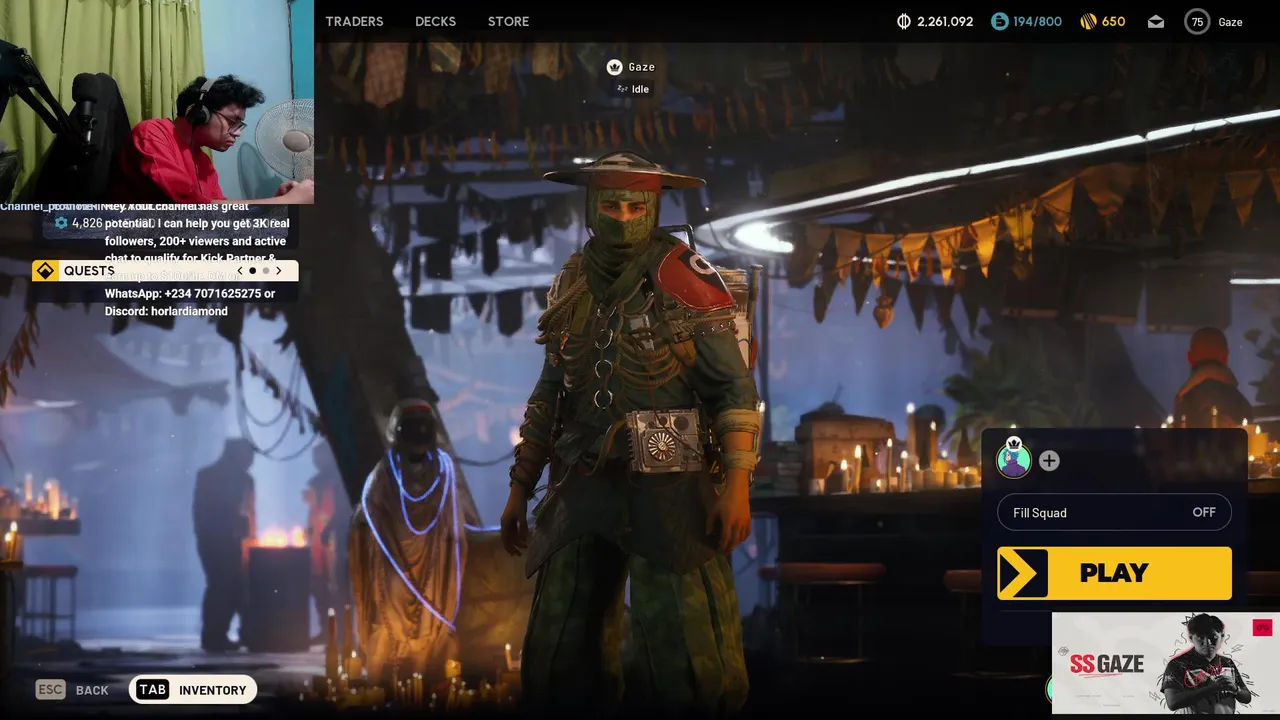
Task: Go to next quest with right chevron
Action: [279, 271]
